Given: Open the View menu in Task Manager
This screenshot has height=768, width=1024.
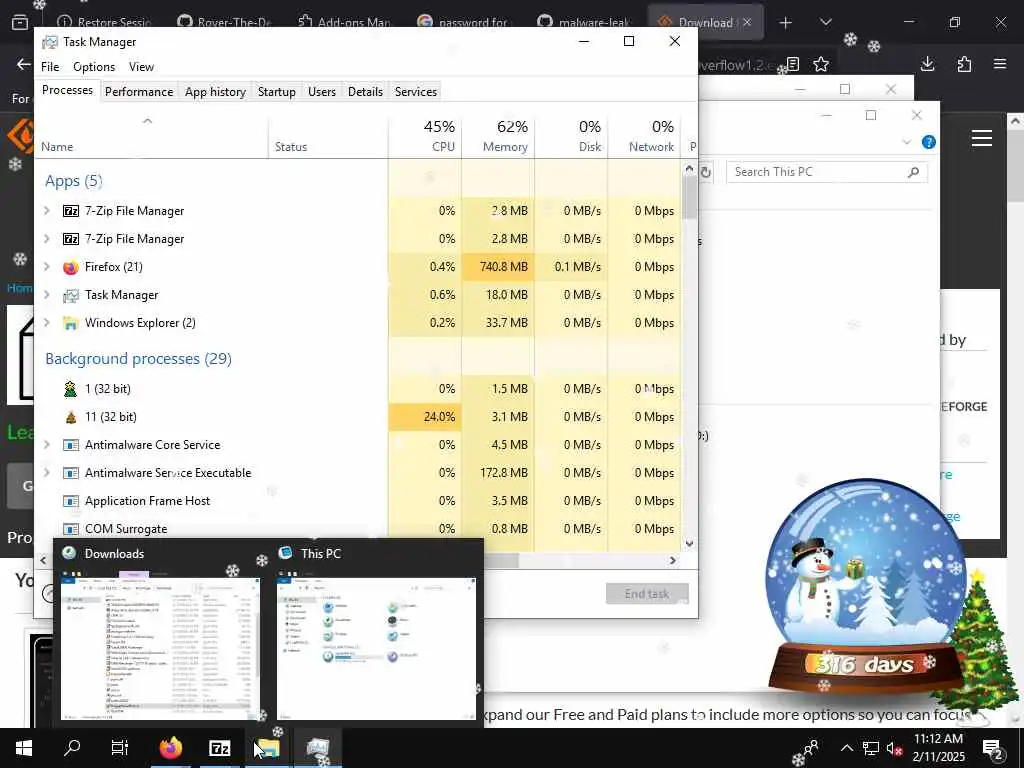Looking at the screenshot, I should [x=141, y=67].
